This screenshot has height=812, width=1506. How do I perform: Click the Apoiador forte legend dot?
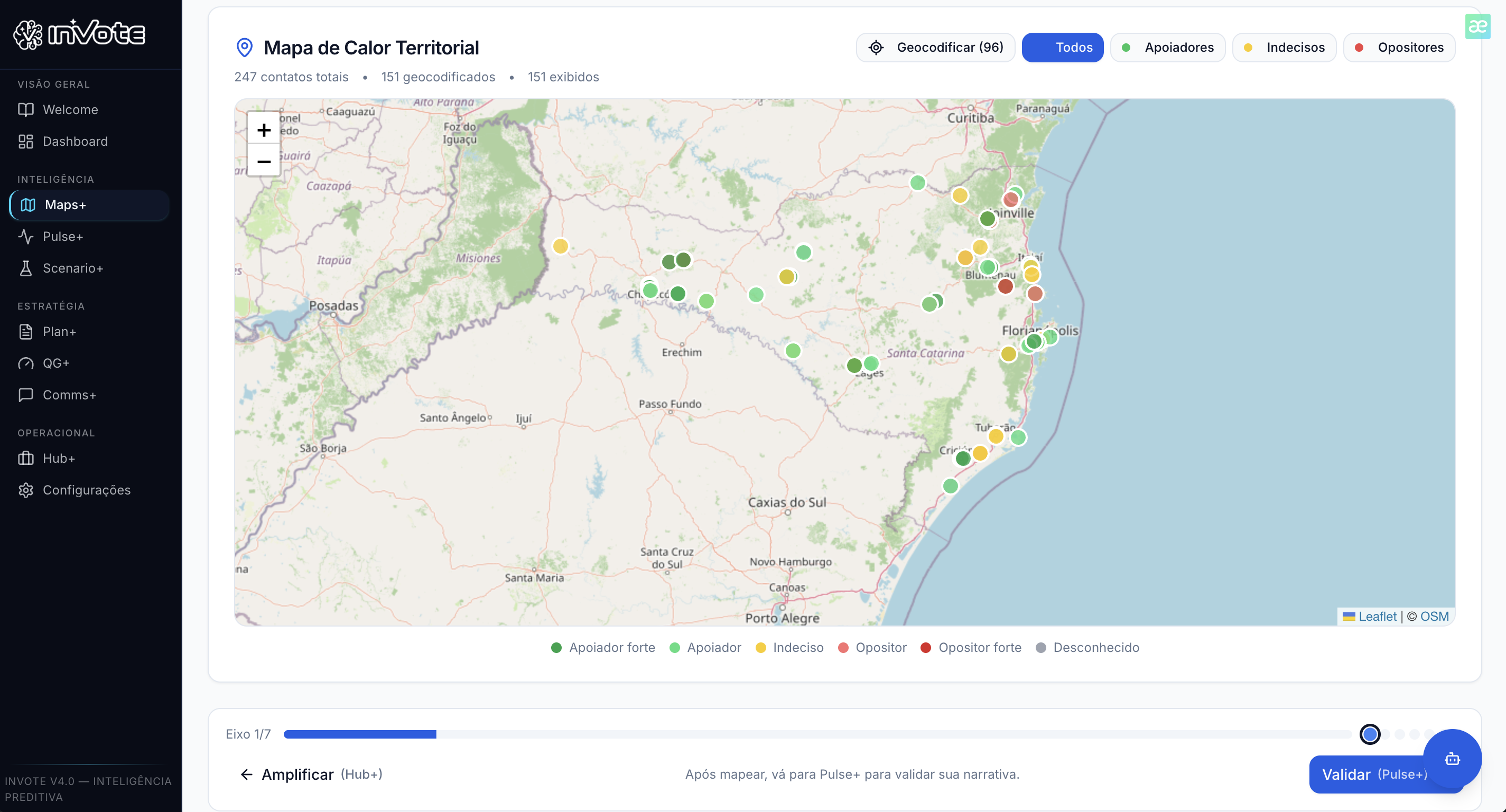[x=556, y=648]
